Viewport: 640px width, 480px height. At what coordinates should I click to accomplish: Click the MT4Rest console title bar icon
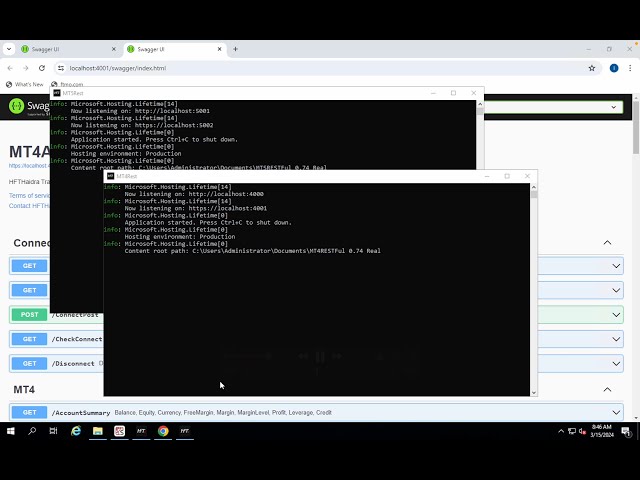[110, 176]
